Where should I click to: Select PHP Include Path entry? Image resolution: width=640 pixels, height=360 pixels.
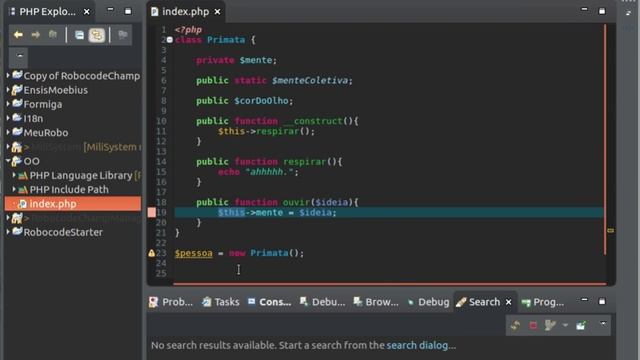69,190
